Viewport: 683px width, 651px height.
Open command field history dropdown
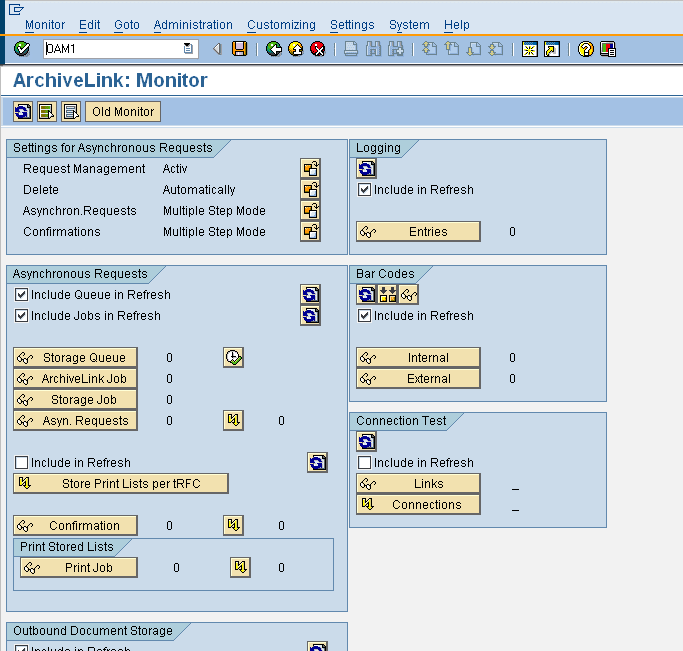coord(188,48)
